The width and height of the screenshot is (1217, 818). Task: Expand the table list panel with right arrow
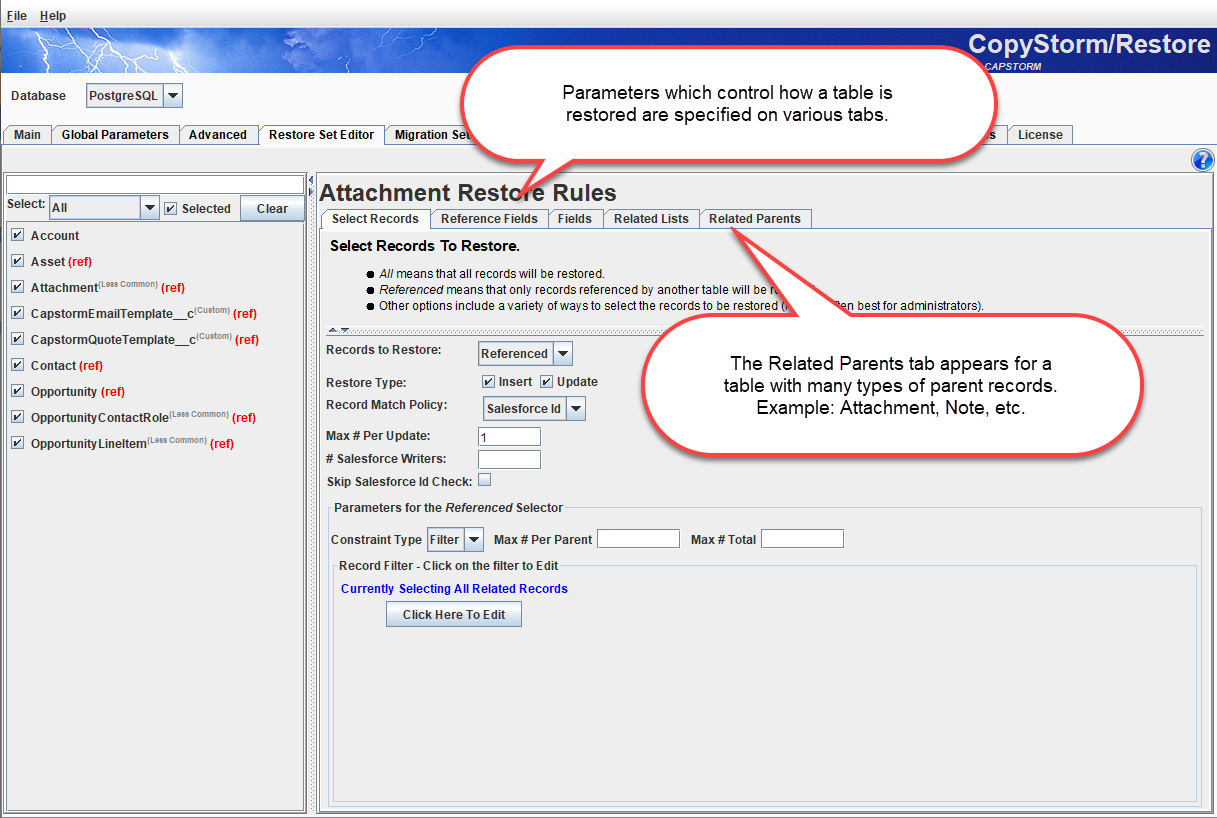coord(310,192)
